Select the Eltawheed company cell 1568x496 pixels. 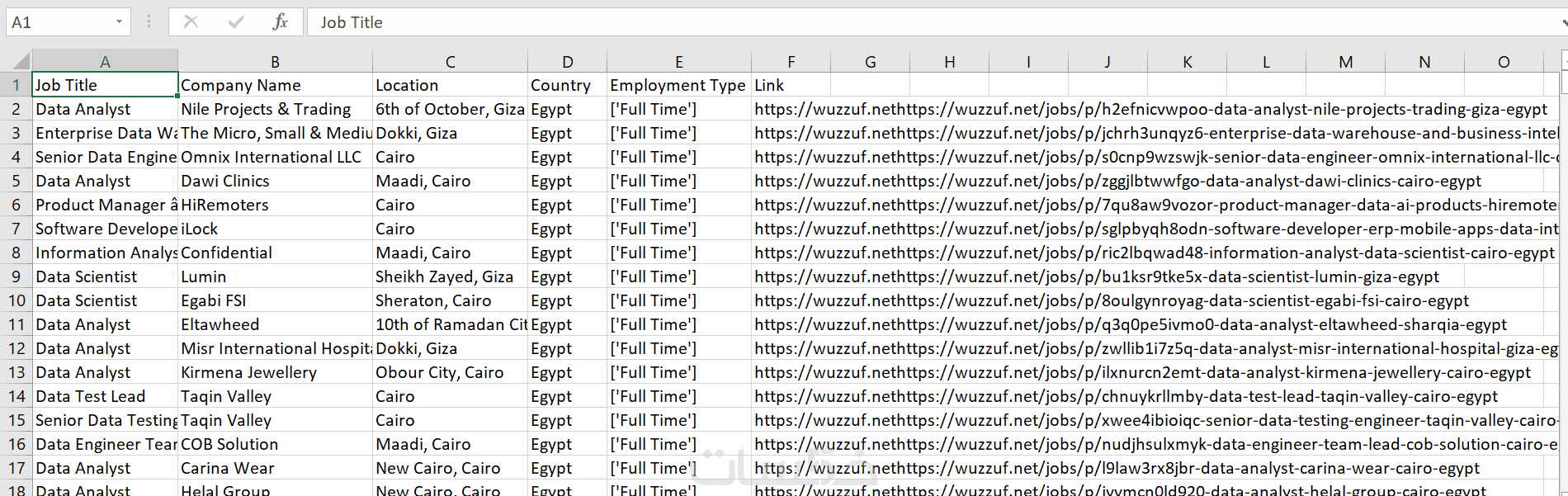click(x=275, y=324)
